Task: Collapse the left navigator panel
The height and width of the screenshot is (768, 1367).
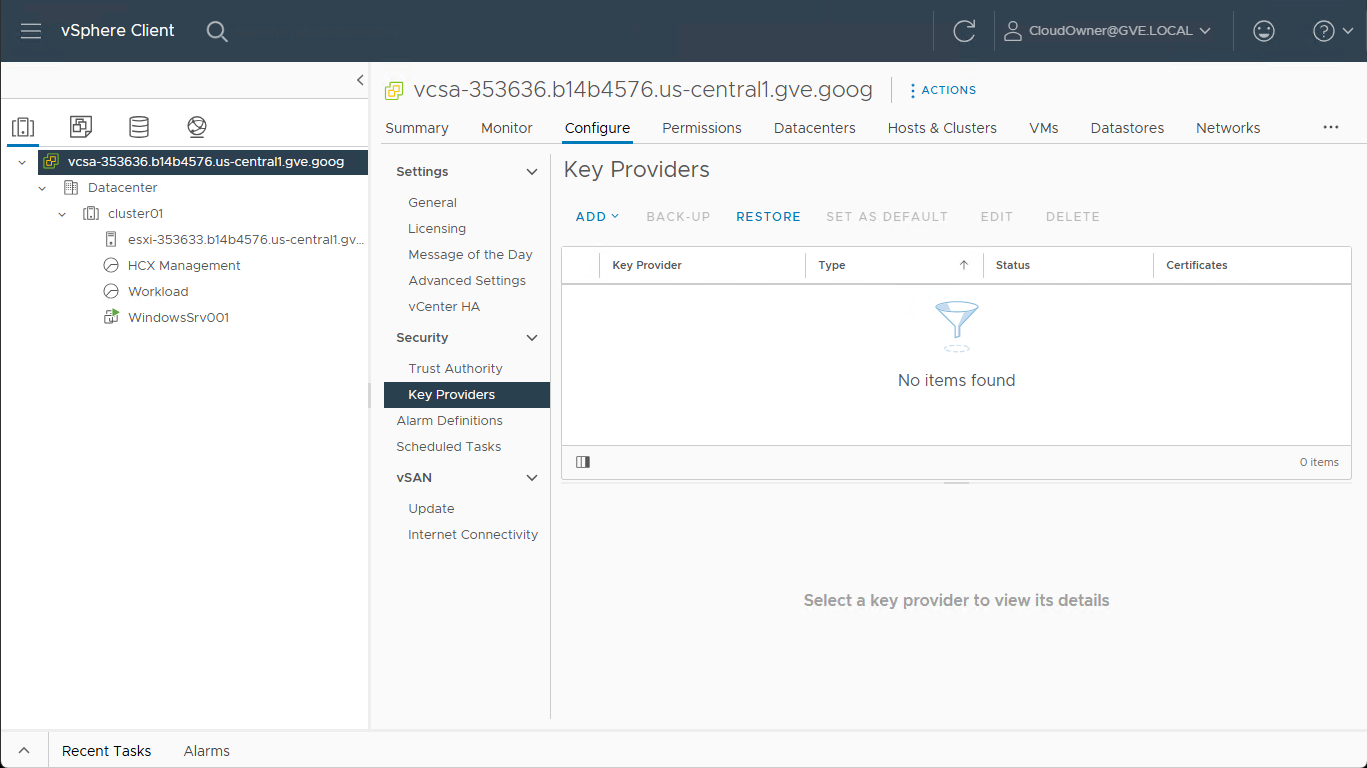Action: 360,81
